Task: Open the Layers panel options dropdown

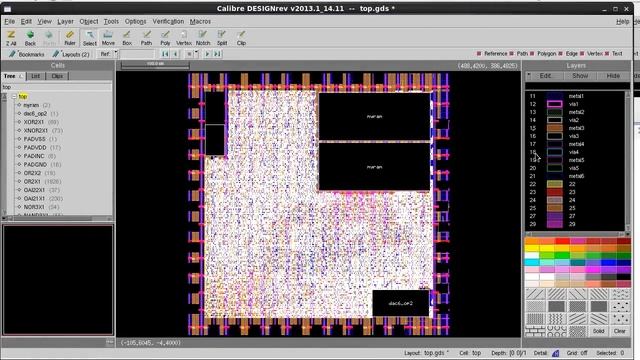Action: pyautogui.click(x=529, y=76)
